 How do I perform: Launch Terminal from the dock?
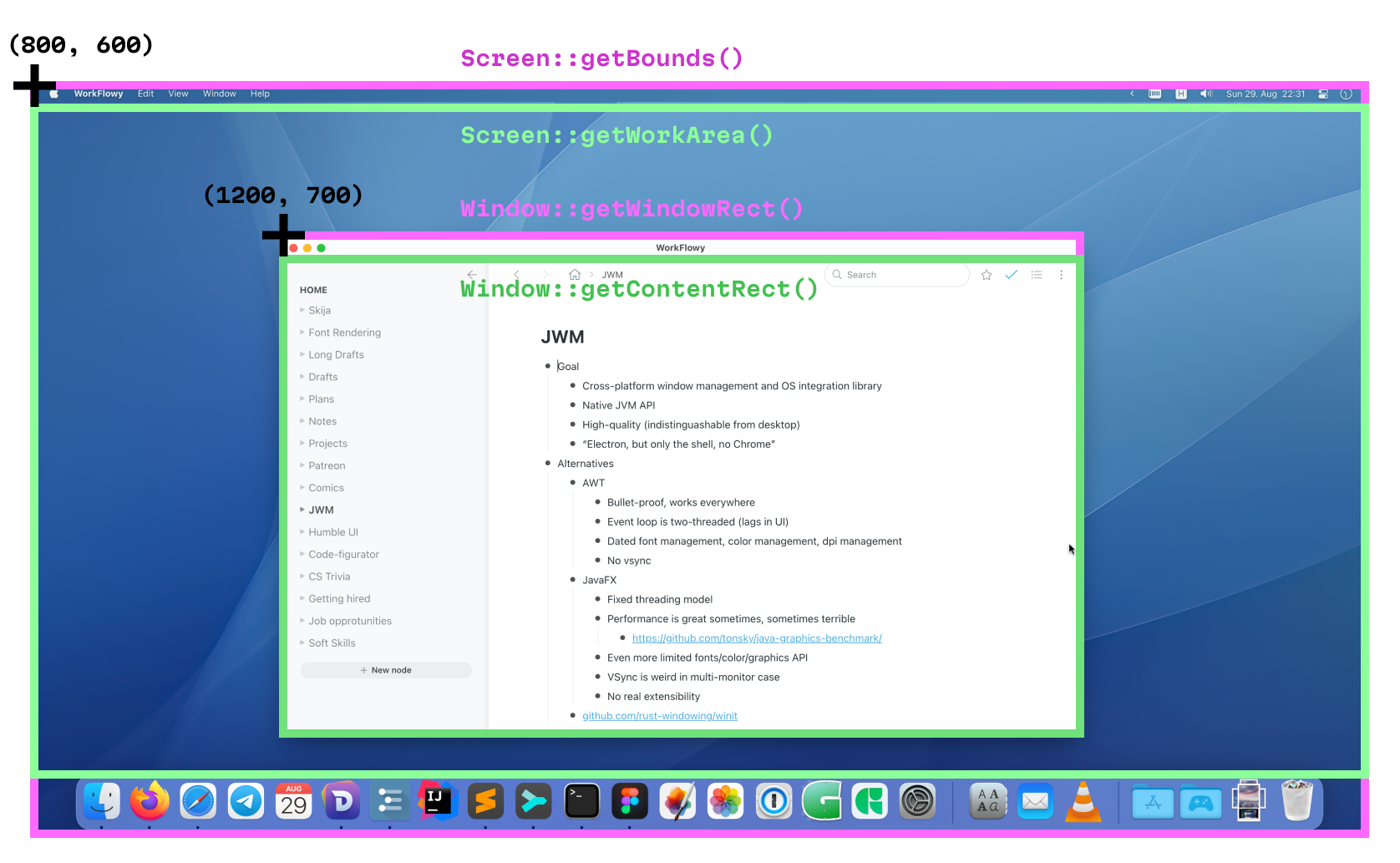tap(582, 802)
